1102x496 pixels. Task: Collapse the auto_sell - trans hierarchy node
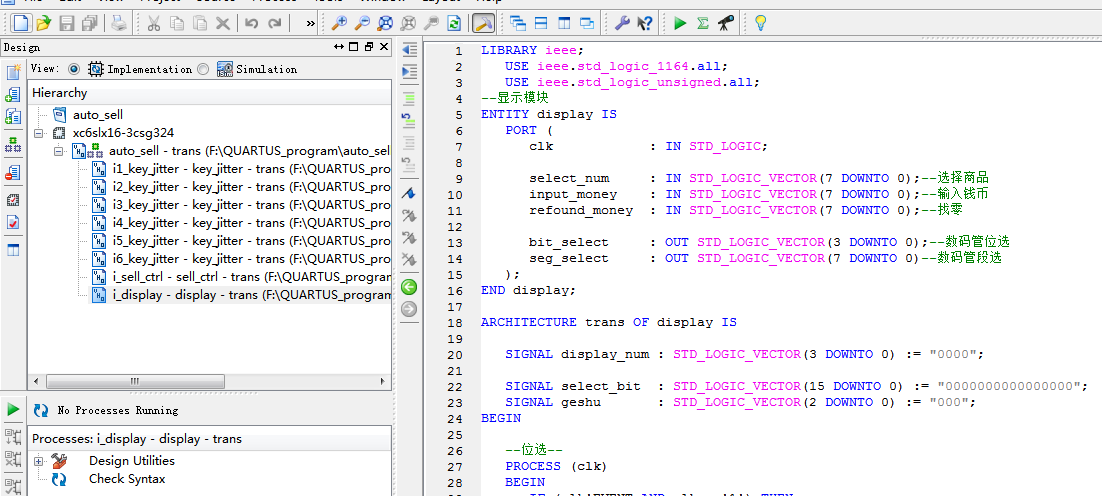point(58,151)
